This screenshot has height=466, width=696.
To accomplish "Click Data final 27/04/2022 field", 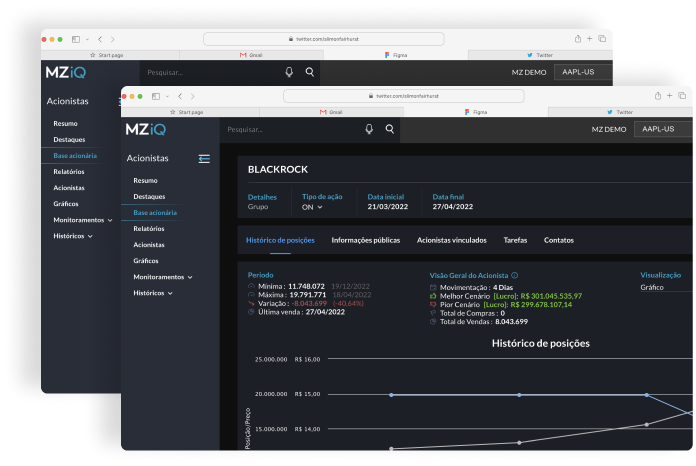I will (x=453, y=202).
